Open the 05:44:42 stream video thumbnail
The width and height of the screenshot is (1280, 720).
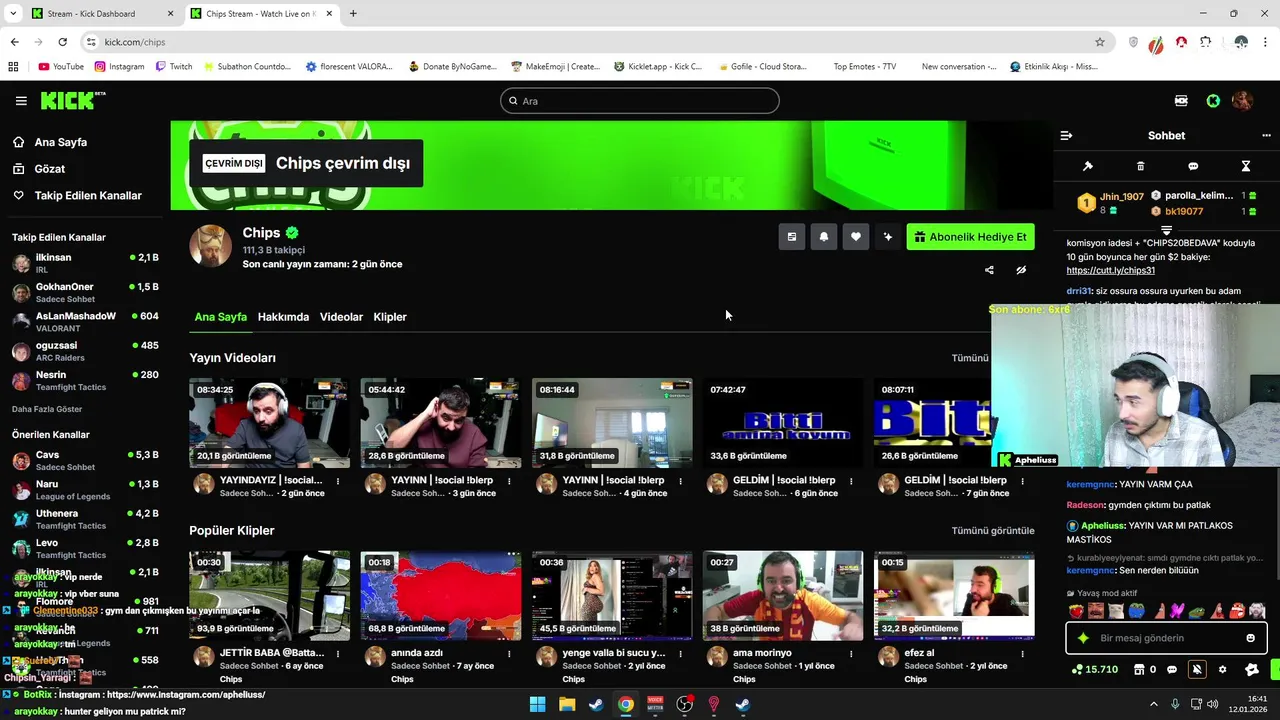tap(441, 423)
